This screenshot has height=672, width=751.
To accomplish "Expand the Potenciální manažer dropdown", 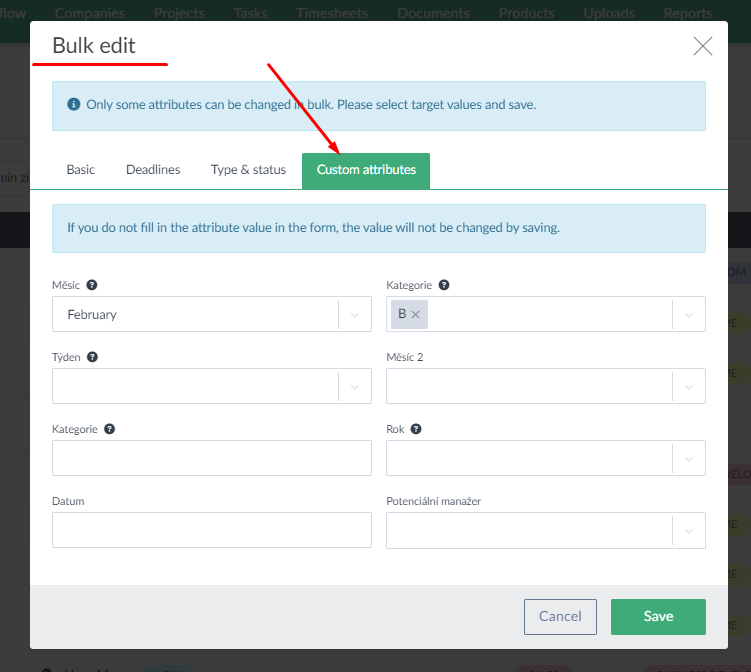I will pos(689,530).
